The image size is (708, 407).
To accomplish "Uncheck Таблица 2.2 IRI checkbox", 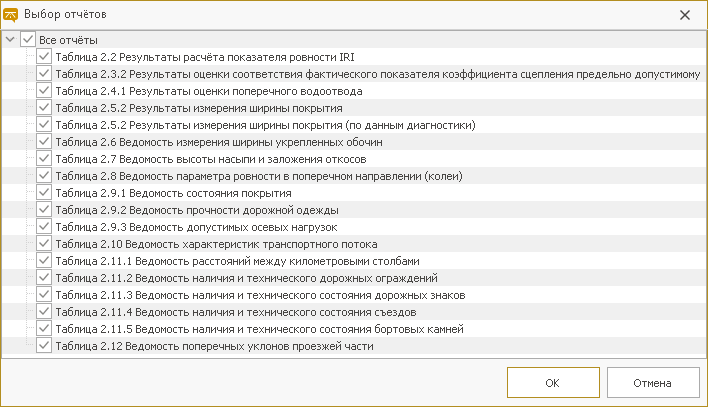I will click(x=44, y=57).
